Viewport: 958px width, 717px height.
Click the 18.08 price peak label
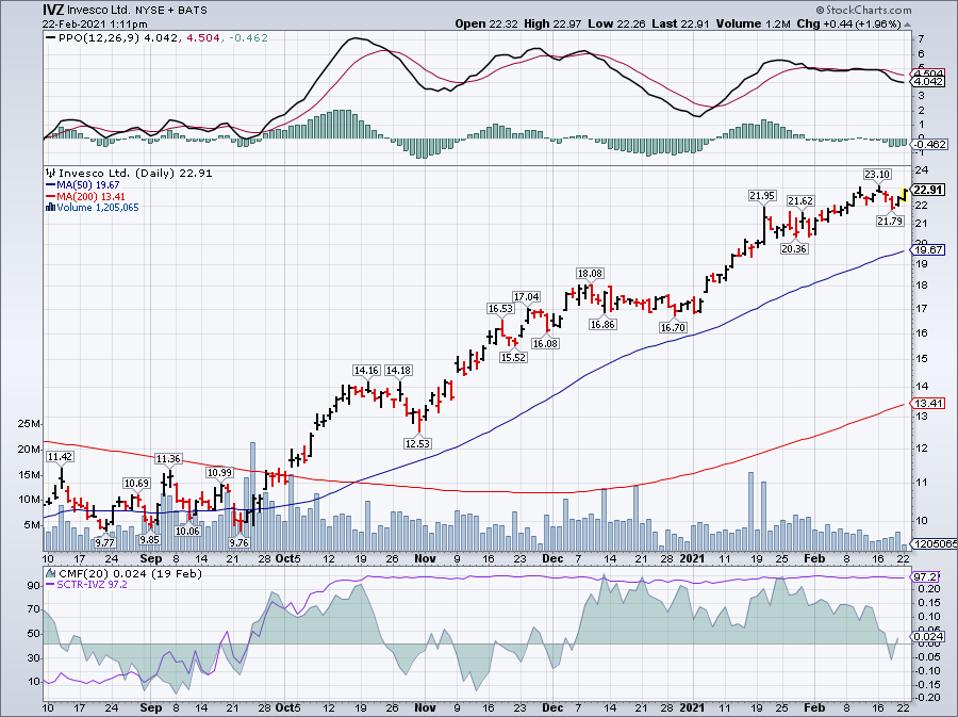point(590,273)
